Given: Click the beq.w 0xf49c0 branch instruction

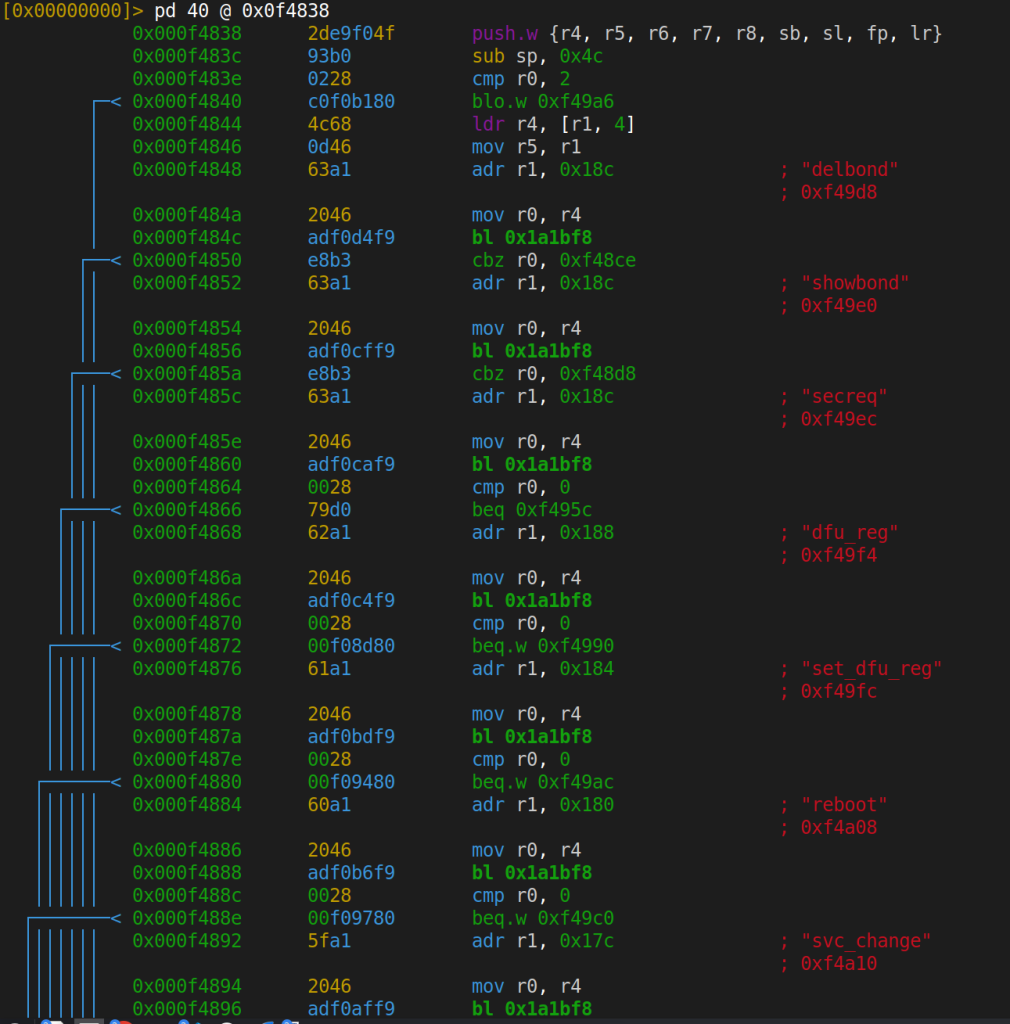Looking at the screenshot, I should [543, 918].
